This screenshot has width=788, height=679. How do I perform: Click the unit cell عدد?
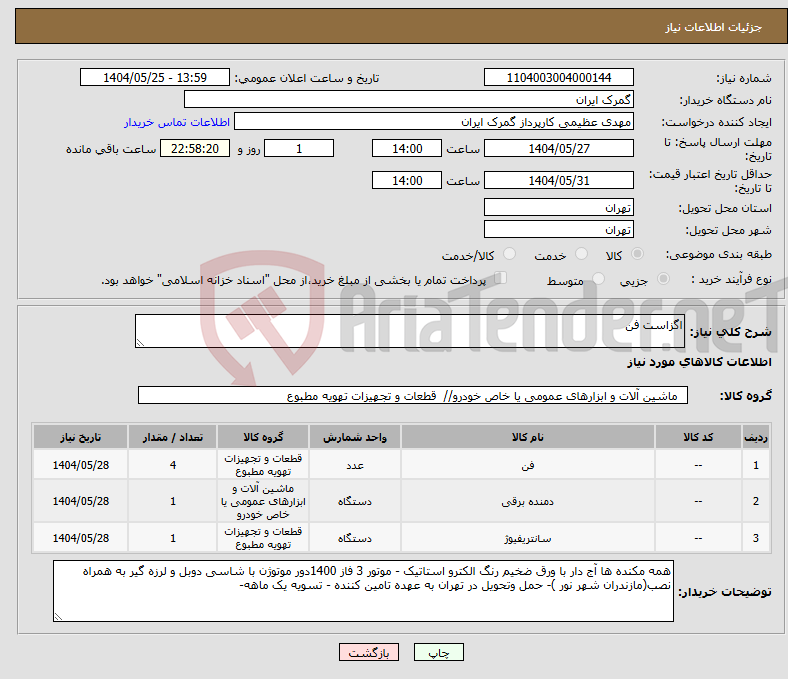[x=355, y=465]
